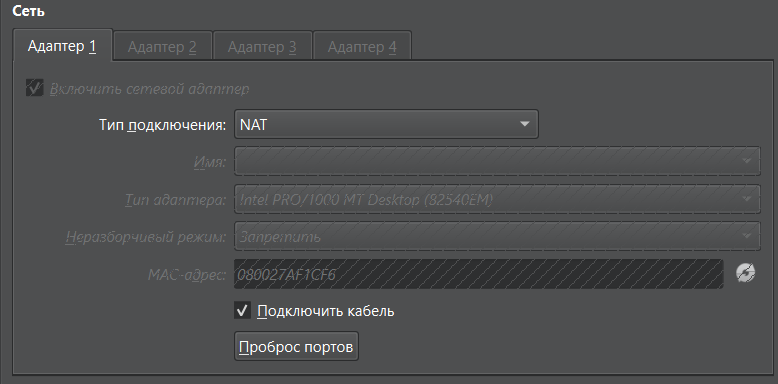Open the Проброс портов dialog
778x384 pixels.
click(x=296, y=346)
